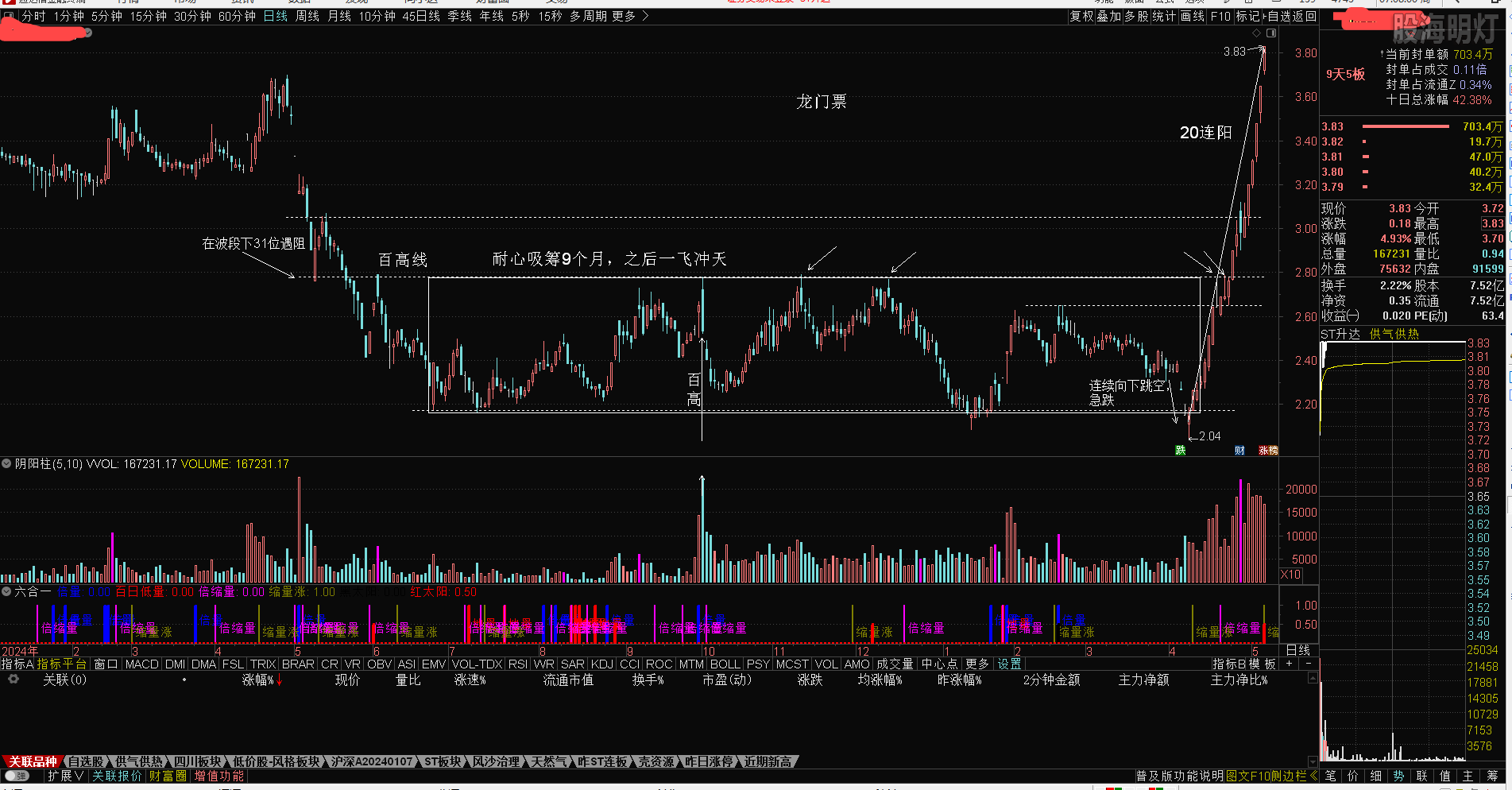Screen dimensions: 1512x790
Task: Open the 指标平台 button
Action: 61,664
